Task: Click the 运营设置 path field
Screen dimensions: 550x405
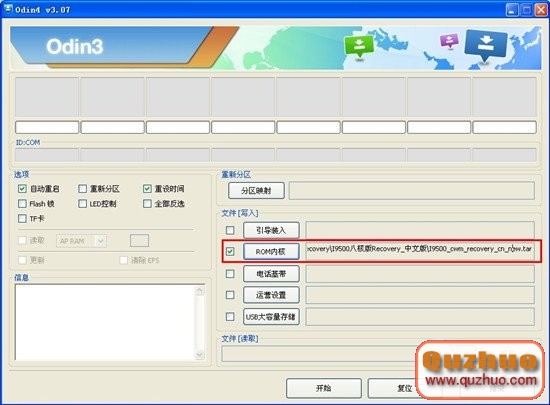Action: (420, 295)
